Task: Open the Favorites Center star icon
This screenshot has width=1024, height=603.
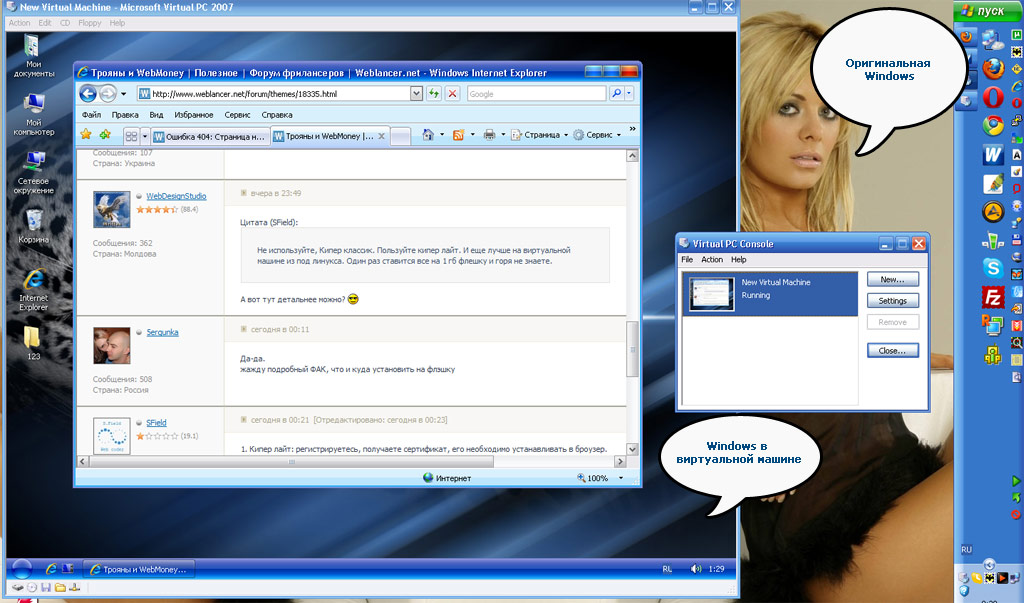Action: tap(86, 135)
